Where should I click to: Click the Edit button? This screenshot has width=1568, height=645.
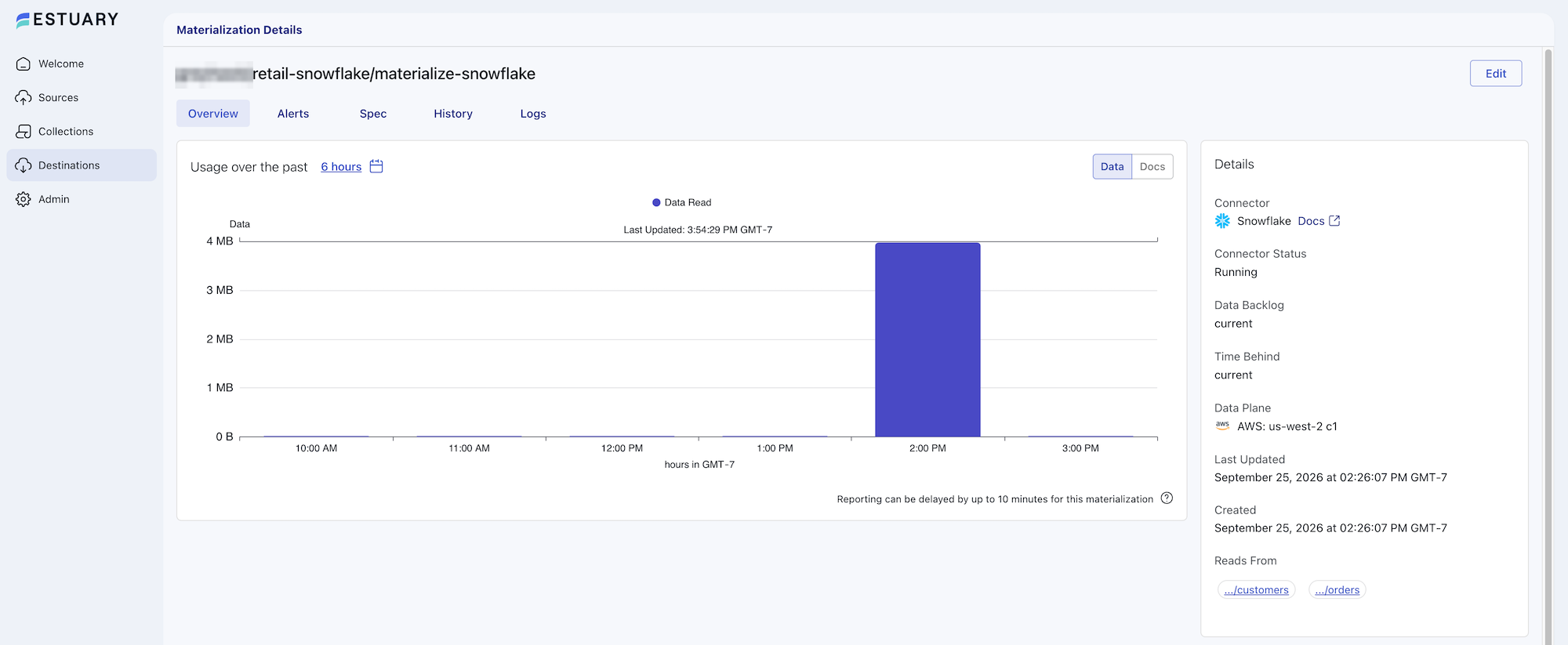(x=1496, y=74)
